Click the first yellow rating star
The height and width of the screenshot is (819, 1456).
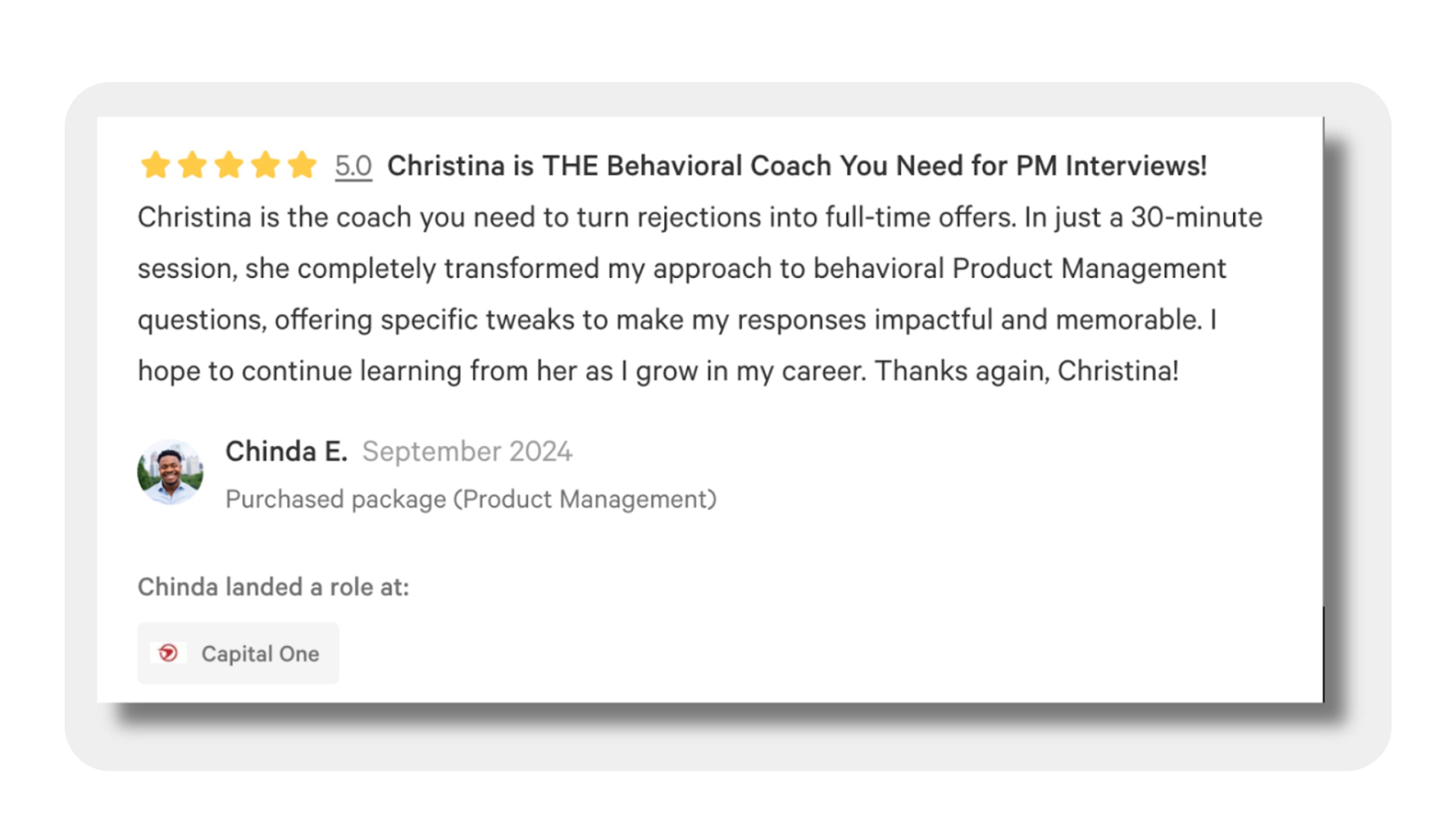pyautogui.click(x=155, y=166)
